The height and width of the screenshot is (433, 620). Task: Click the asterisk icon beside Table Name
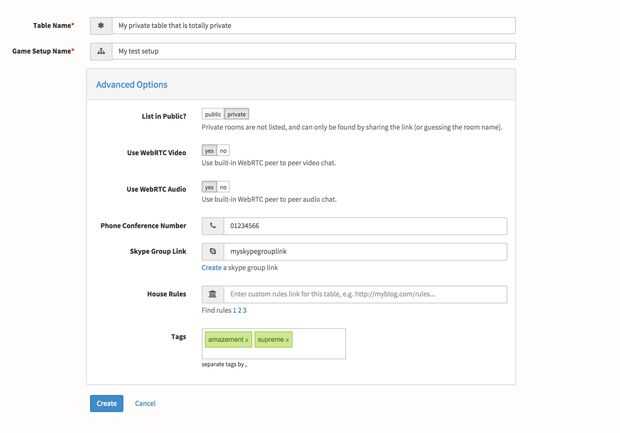pyautogui.click(x=101, y=25)
